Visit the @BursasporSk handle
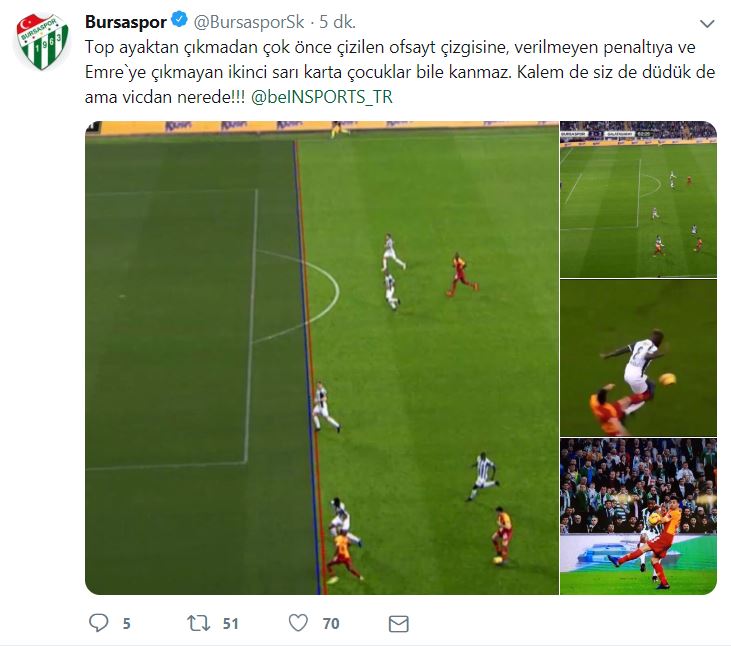 click(x=248, y=22)
